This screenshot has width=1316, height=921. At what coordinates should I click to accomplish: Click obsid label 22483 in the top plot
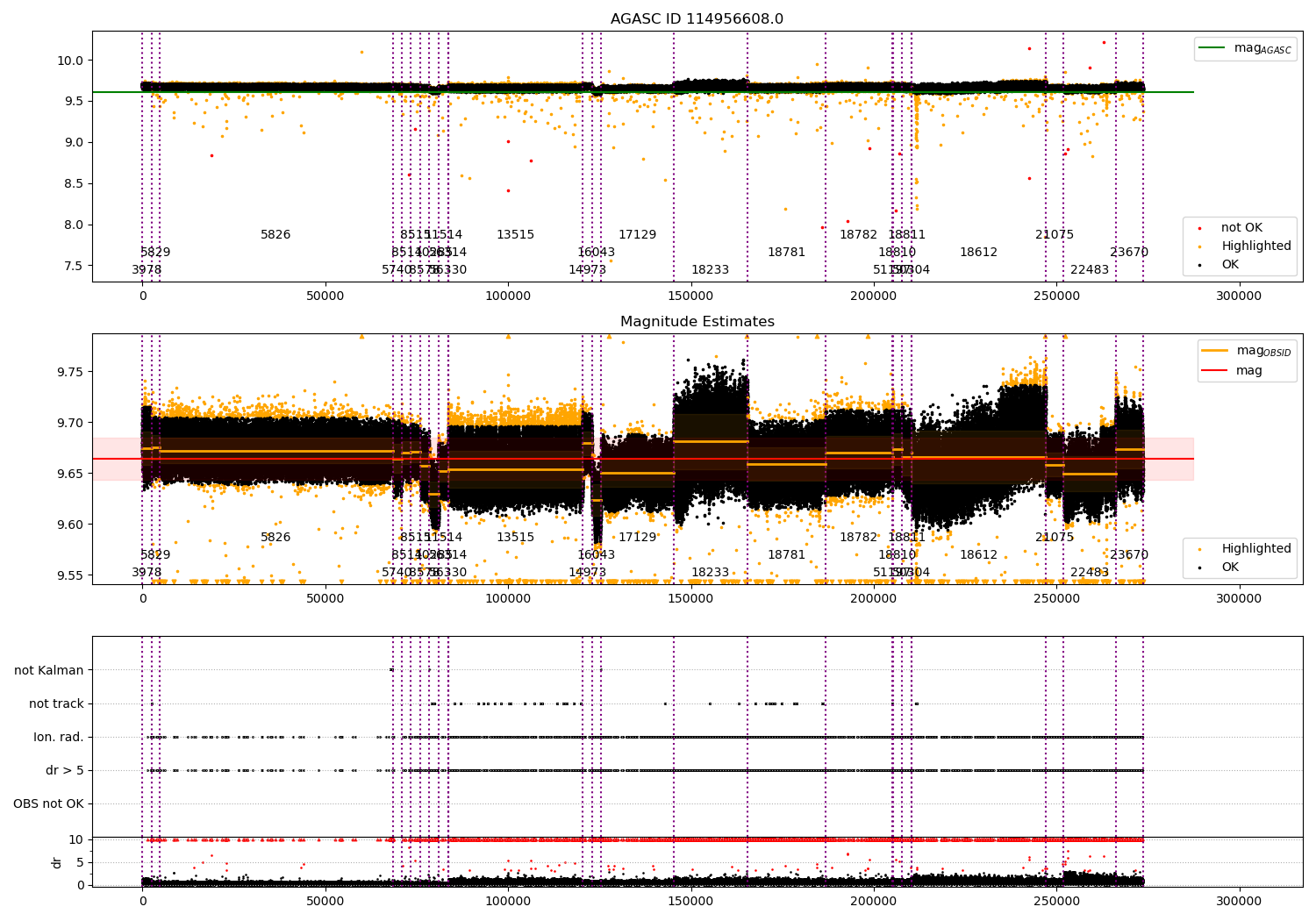pos(1090,270)
